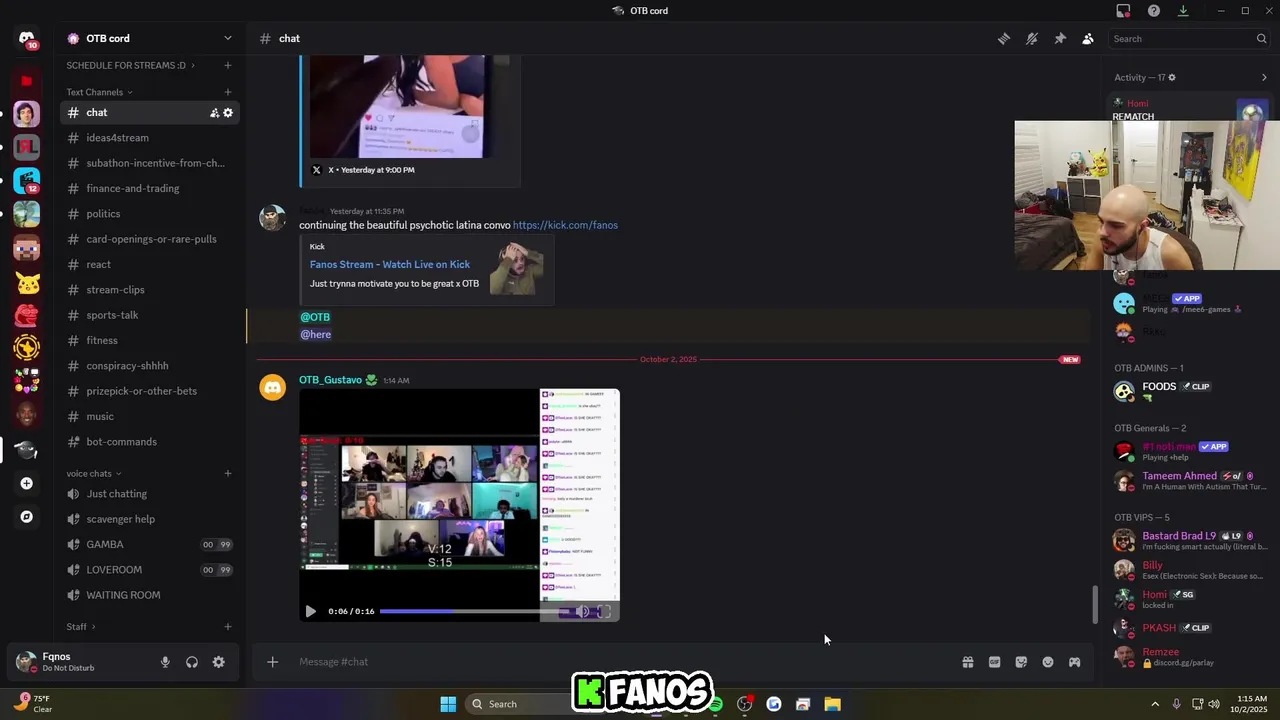The image size is (1280, 720).
Task: Collapse voice chats category
Action: pyautogui.click(x=94, y=474)
